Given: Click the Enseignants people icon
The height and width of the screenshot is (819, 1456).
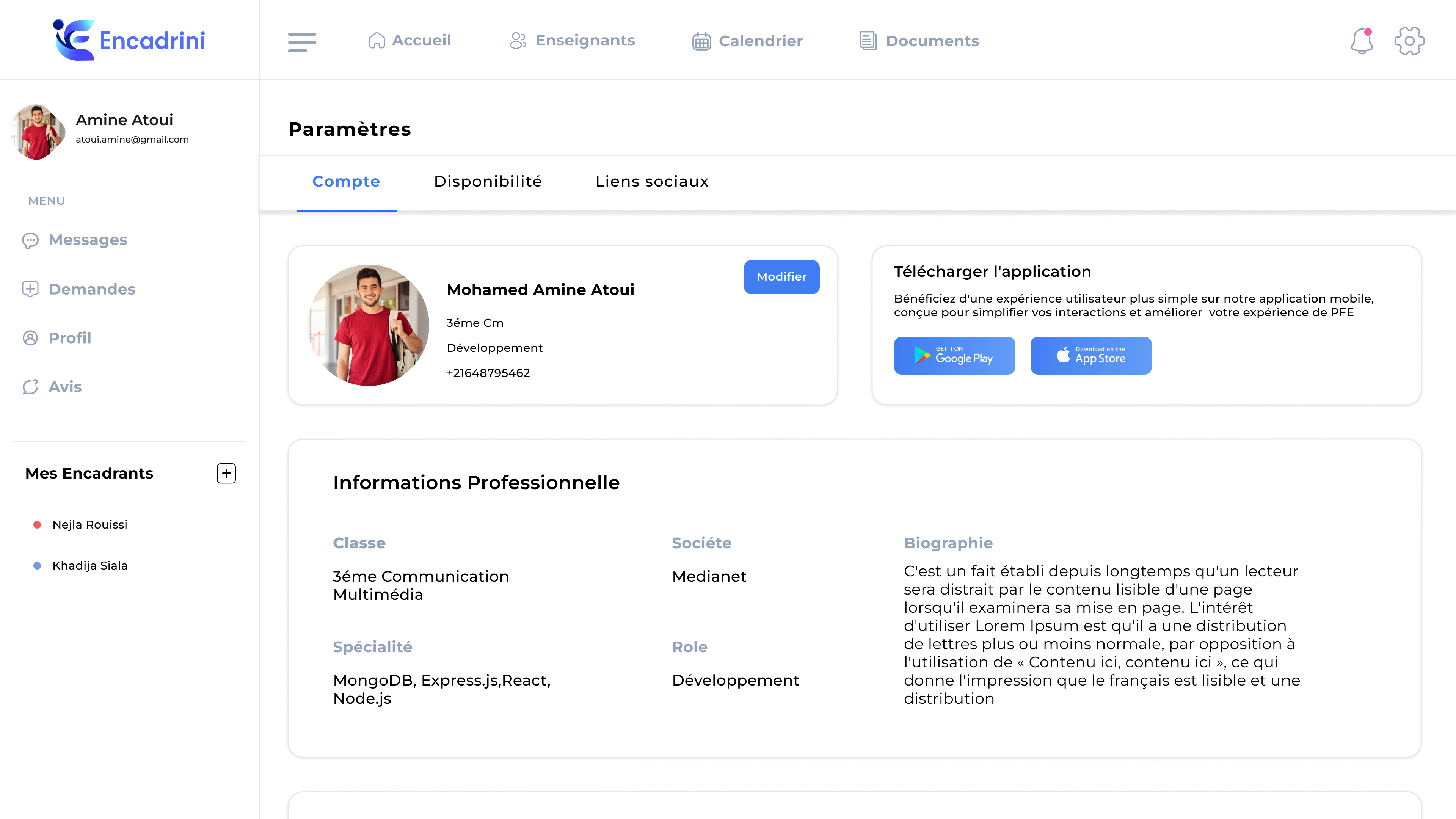Looking at the screenshot, I should pyautogui.click(x=518, y=41).
